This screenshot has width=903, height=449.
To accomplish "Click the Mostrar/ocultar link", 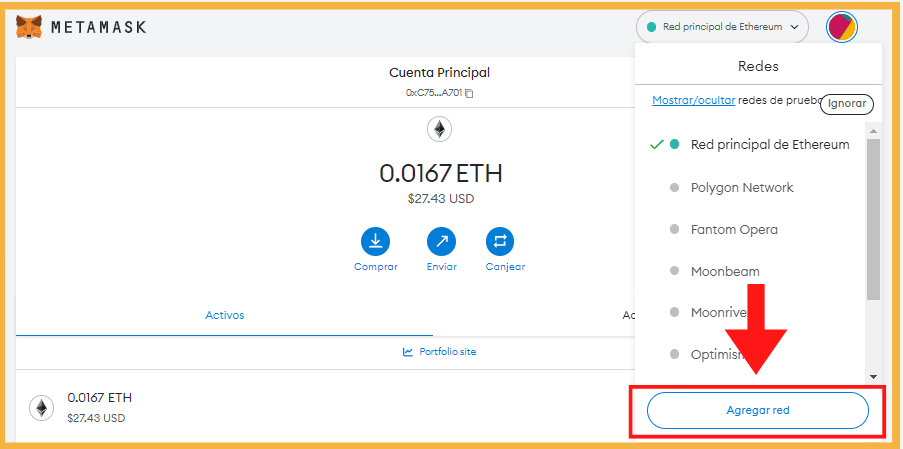I will tap(693, 100).
